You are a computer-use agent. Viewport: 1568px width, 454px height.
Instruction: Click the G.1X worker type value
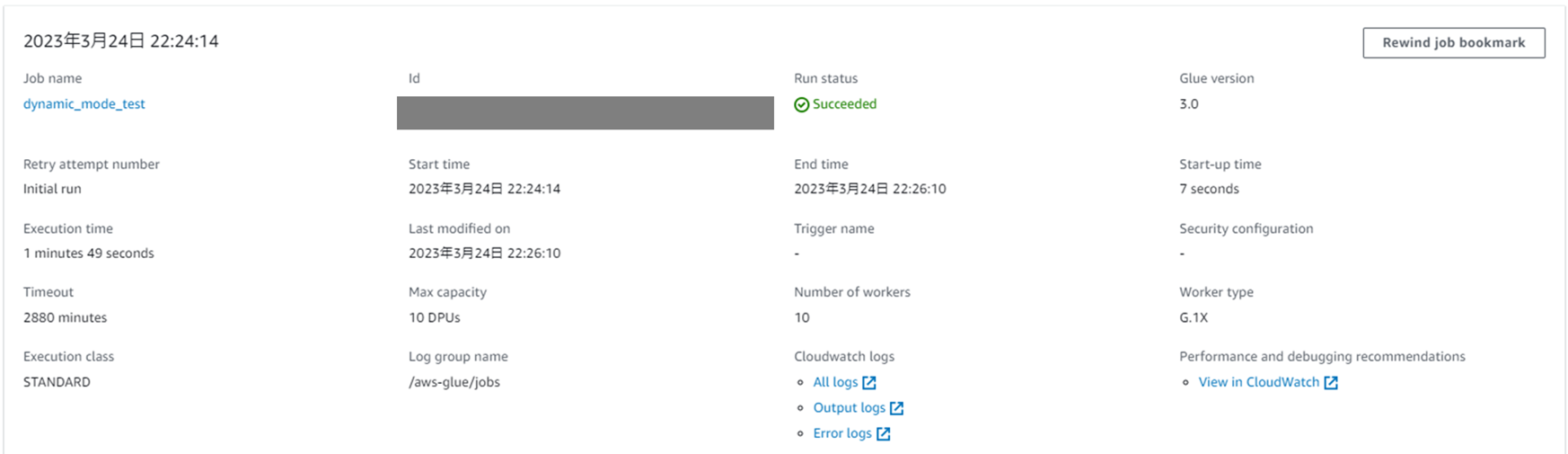(x=1194, y=317)
